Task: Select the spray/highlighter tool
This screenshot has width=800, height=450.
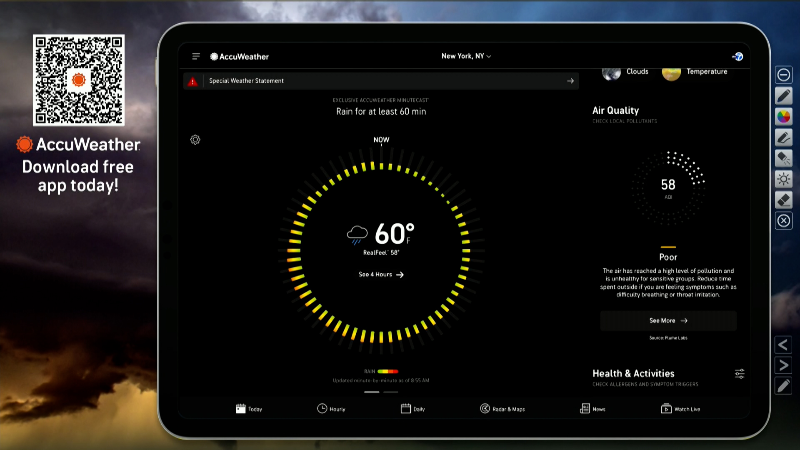Action: click(x=784, y=158)
